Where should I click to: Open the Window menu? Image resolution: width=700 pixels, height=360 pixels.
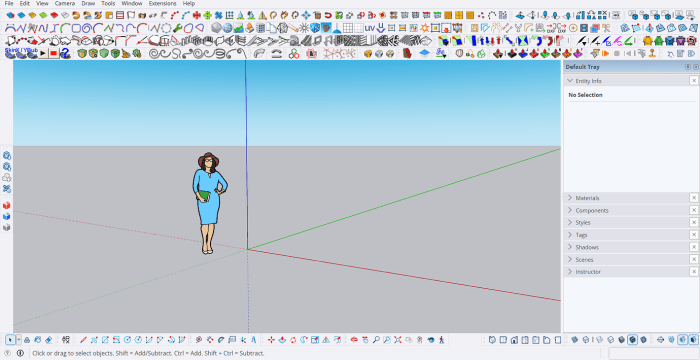[x=132, y=3]
